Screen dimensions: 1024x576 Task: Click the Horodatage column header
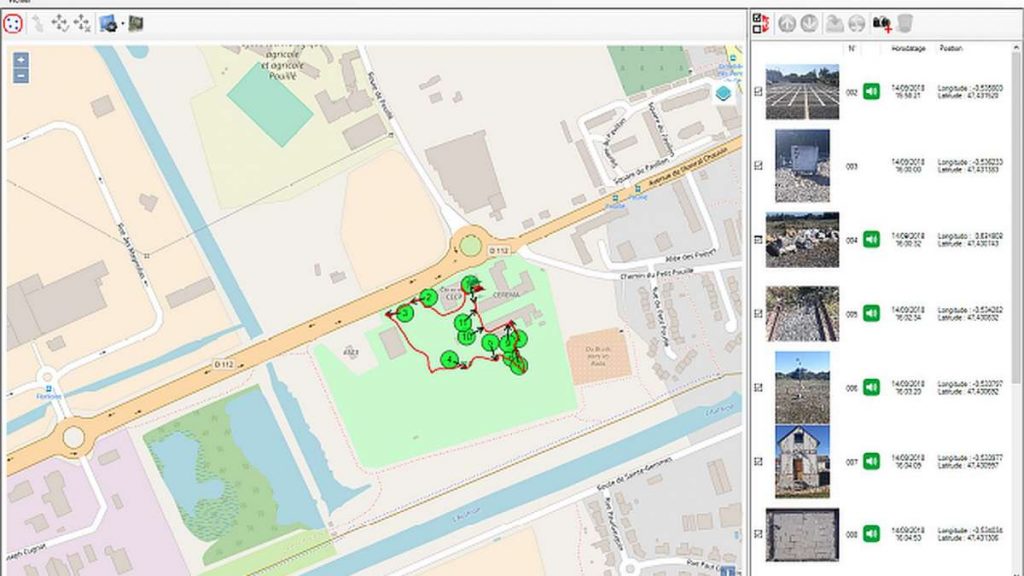click(x=908, y=48)
